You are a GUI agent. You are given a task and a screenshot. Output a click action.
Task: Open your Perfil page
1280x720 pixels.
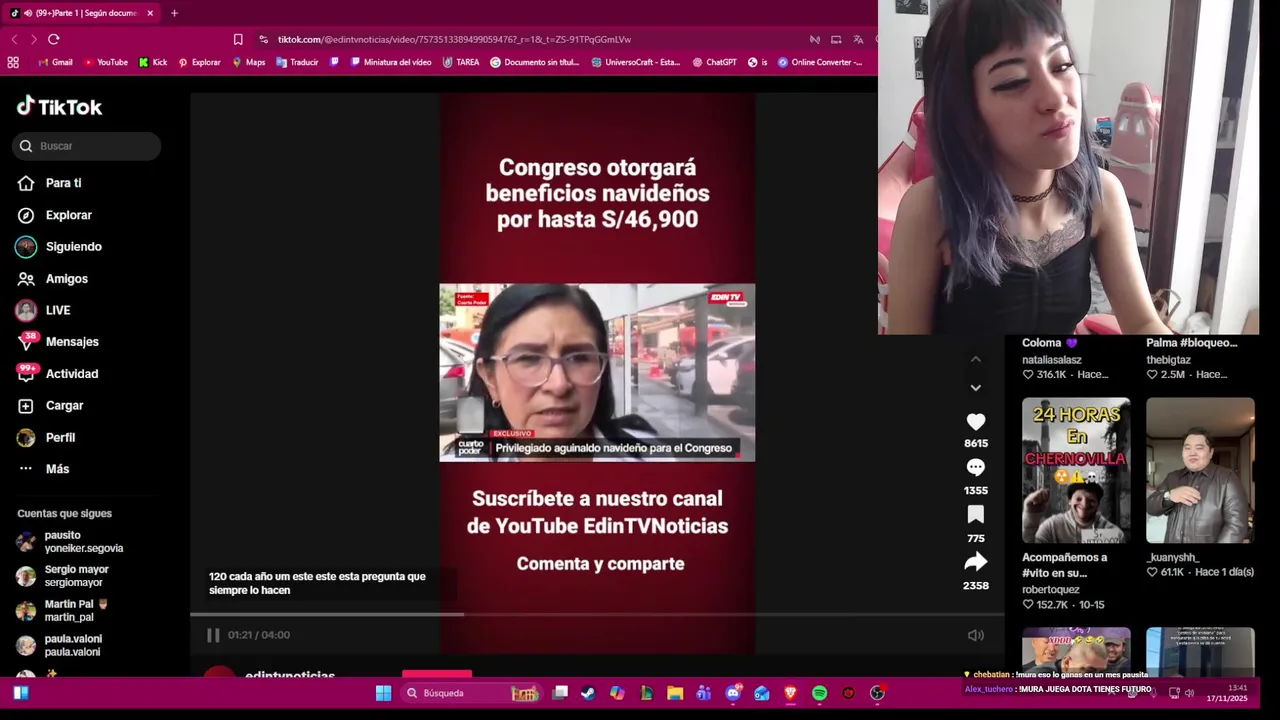click(x=46, y=438)
